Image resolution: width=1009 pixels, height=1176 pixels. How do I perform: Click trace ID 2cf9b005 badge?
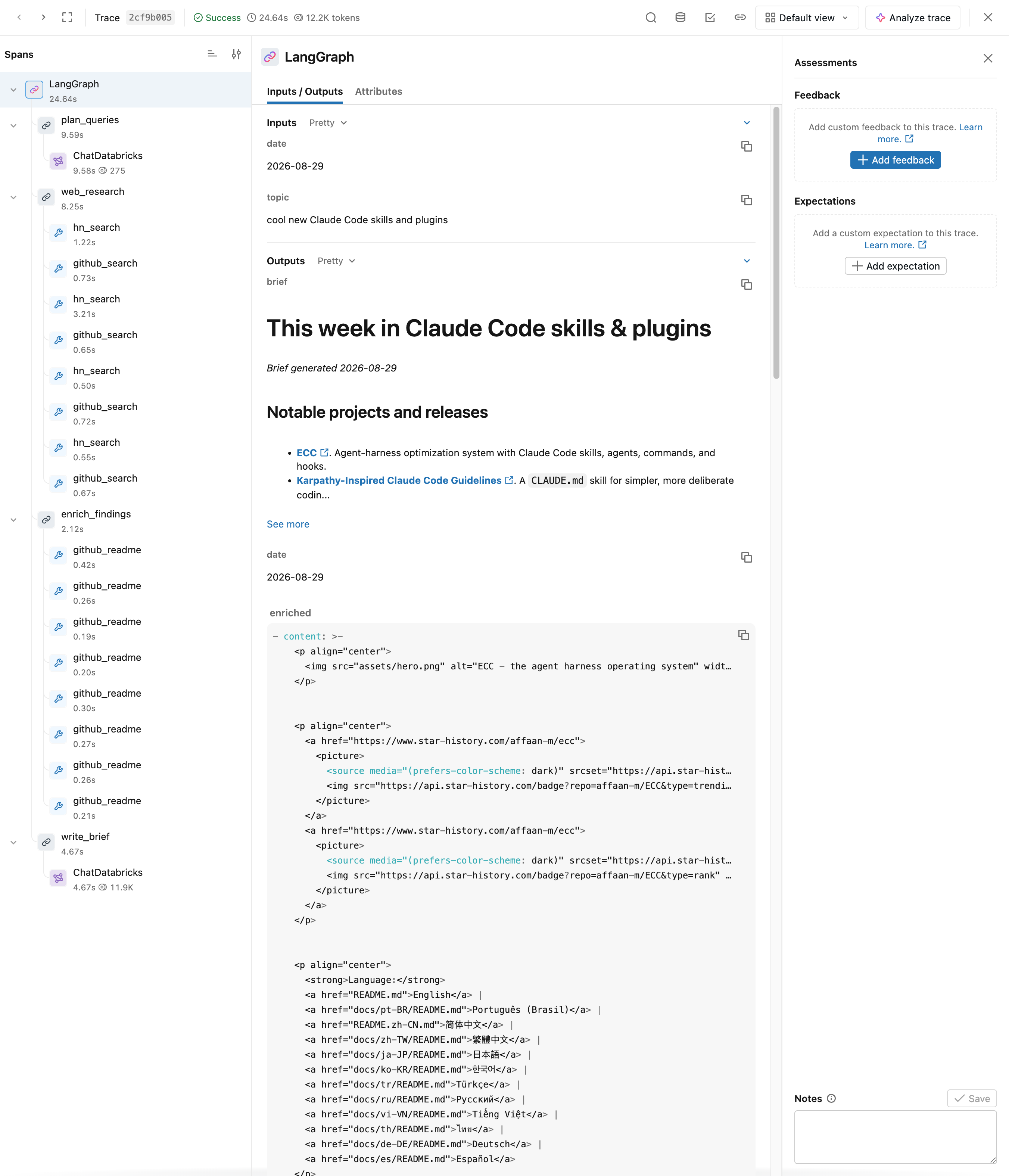click(150, 18)
